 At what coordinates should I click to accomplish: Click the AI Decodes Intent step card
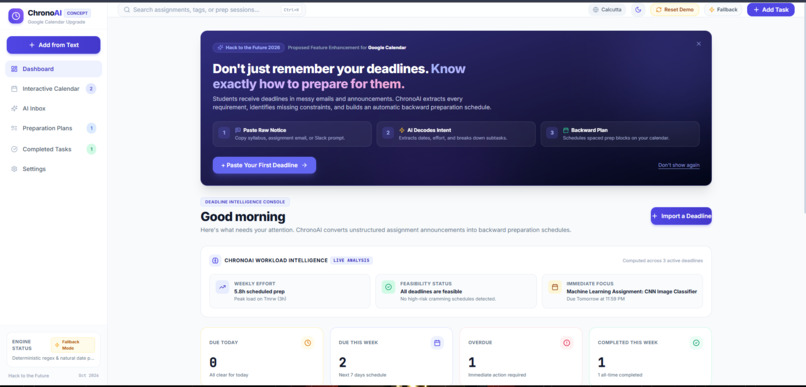pos(456,134)
